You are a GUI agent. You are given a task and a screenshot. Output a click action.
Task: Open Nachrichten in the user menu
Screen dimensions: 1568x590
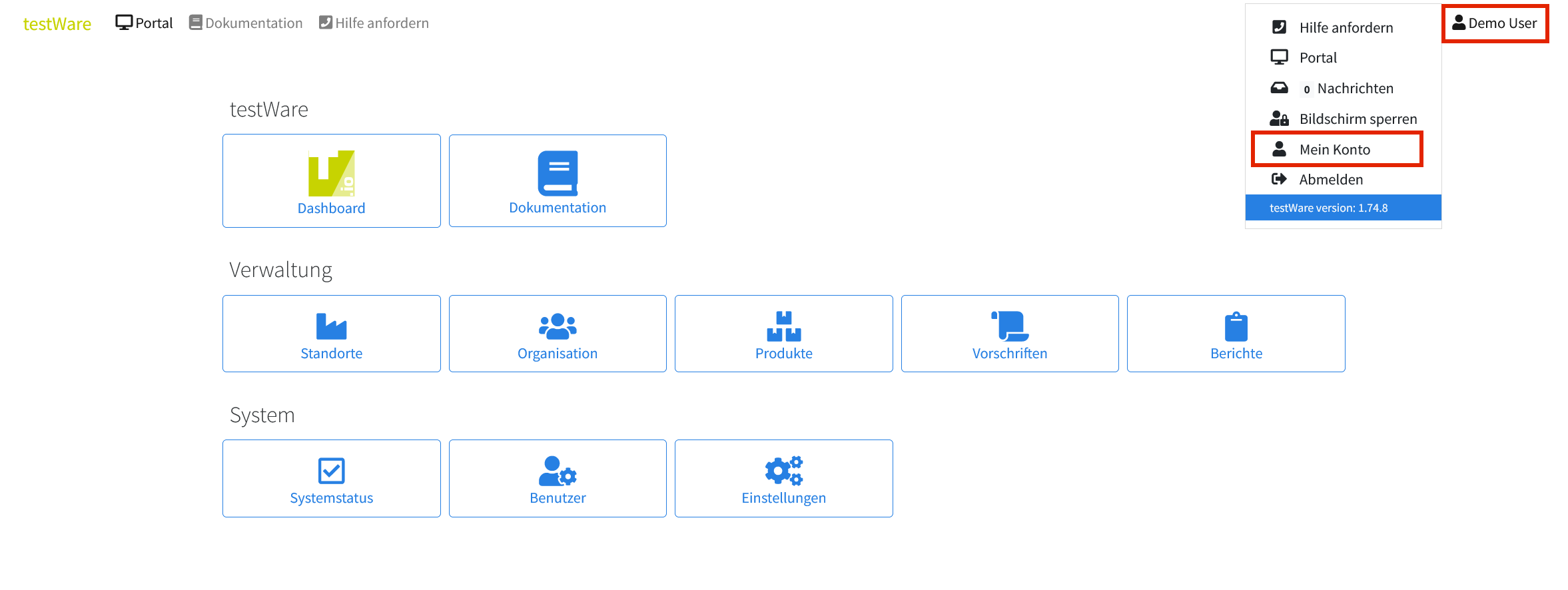[x=1354, y=89]
